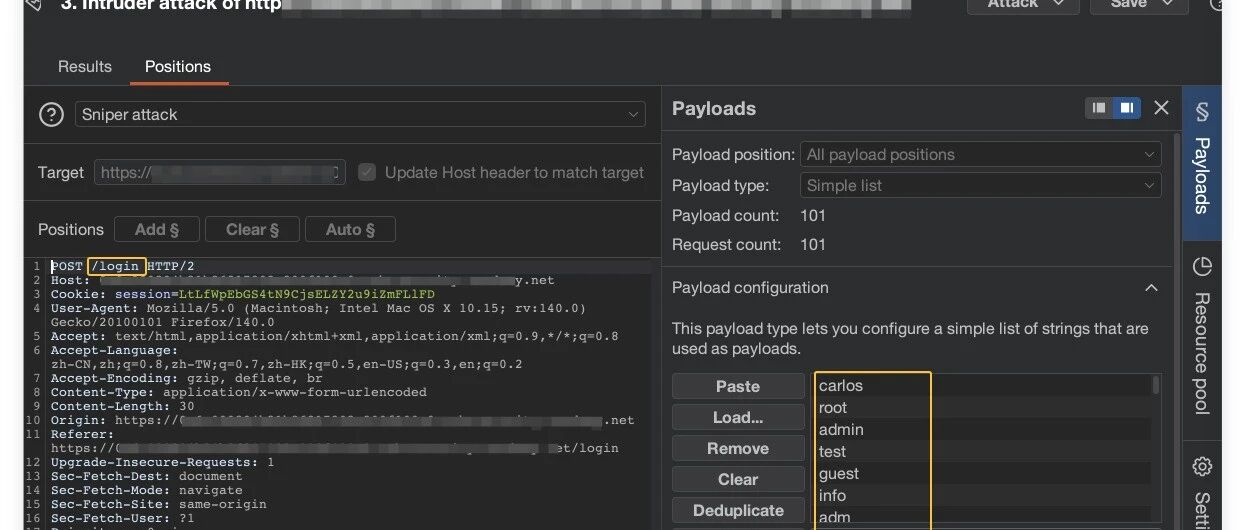Close the Payloads panel
The height and width of the screenshot is (530, 1245).
coord(1161,108)
